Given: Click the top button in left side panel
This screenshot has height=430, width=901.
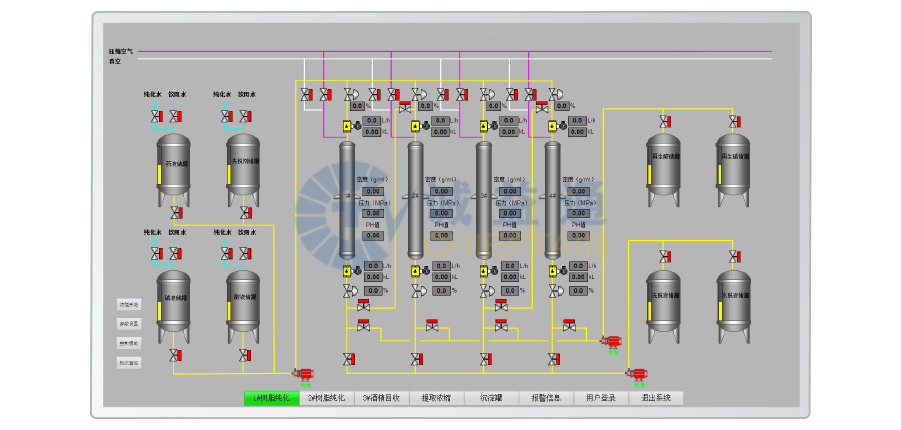Looking at the screenshot, I should coord(129,305).
